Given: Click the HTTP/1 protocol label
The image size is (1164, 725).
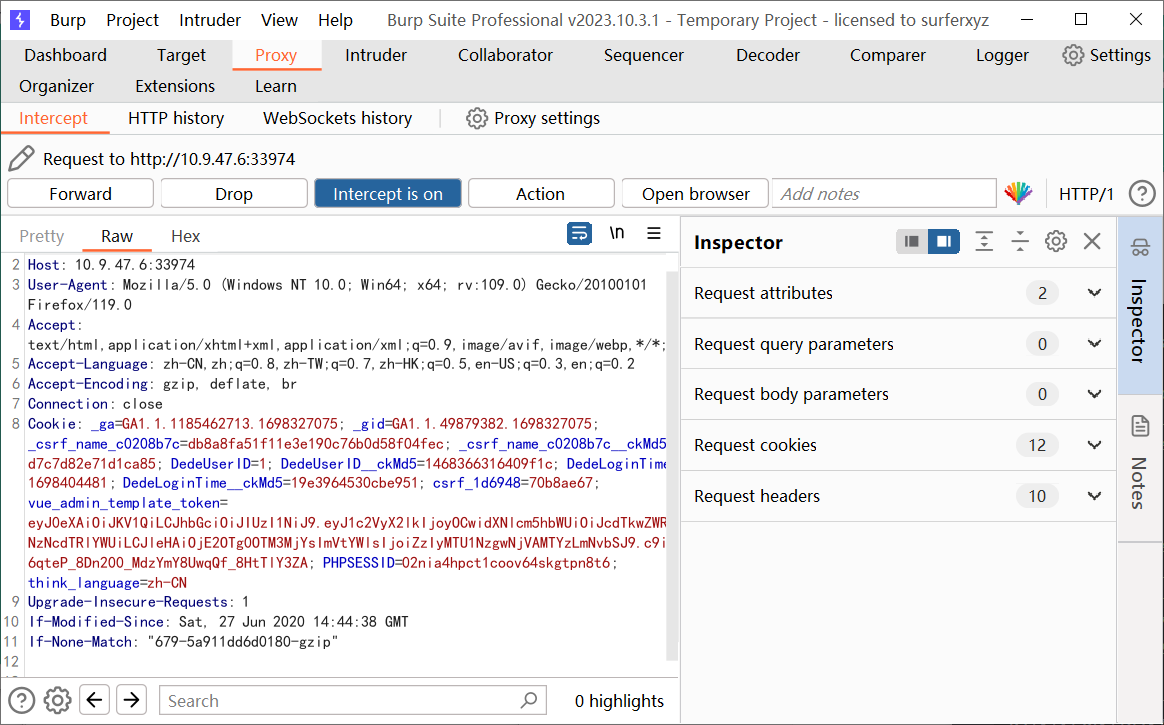Looking at the screenshot, I should (x=1086, y=194).
